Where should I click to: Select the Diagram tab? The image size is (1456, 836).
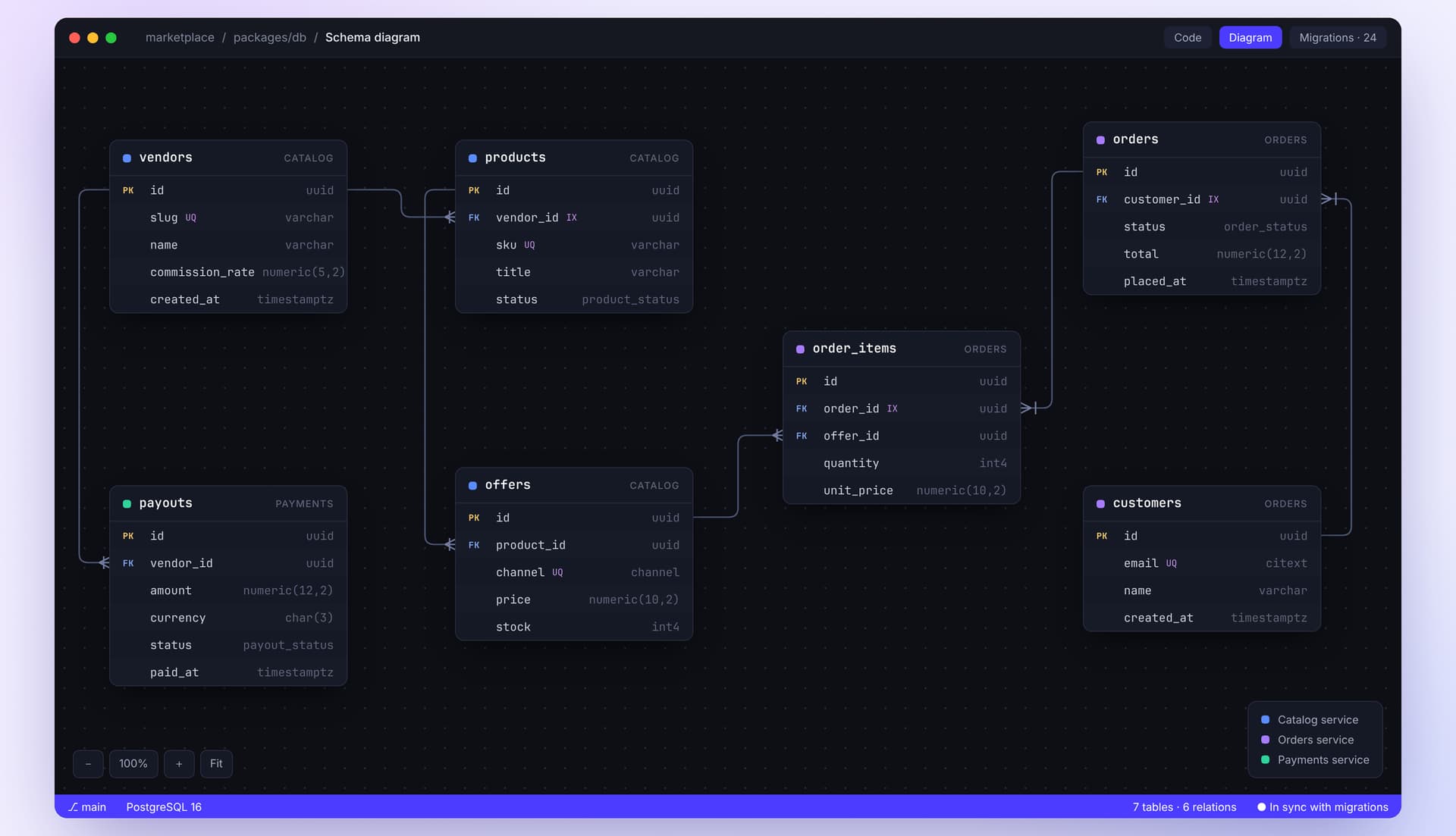[1250, 37]
